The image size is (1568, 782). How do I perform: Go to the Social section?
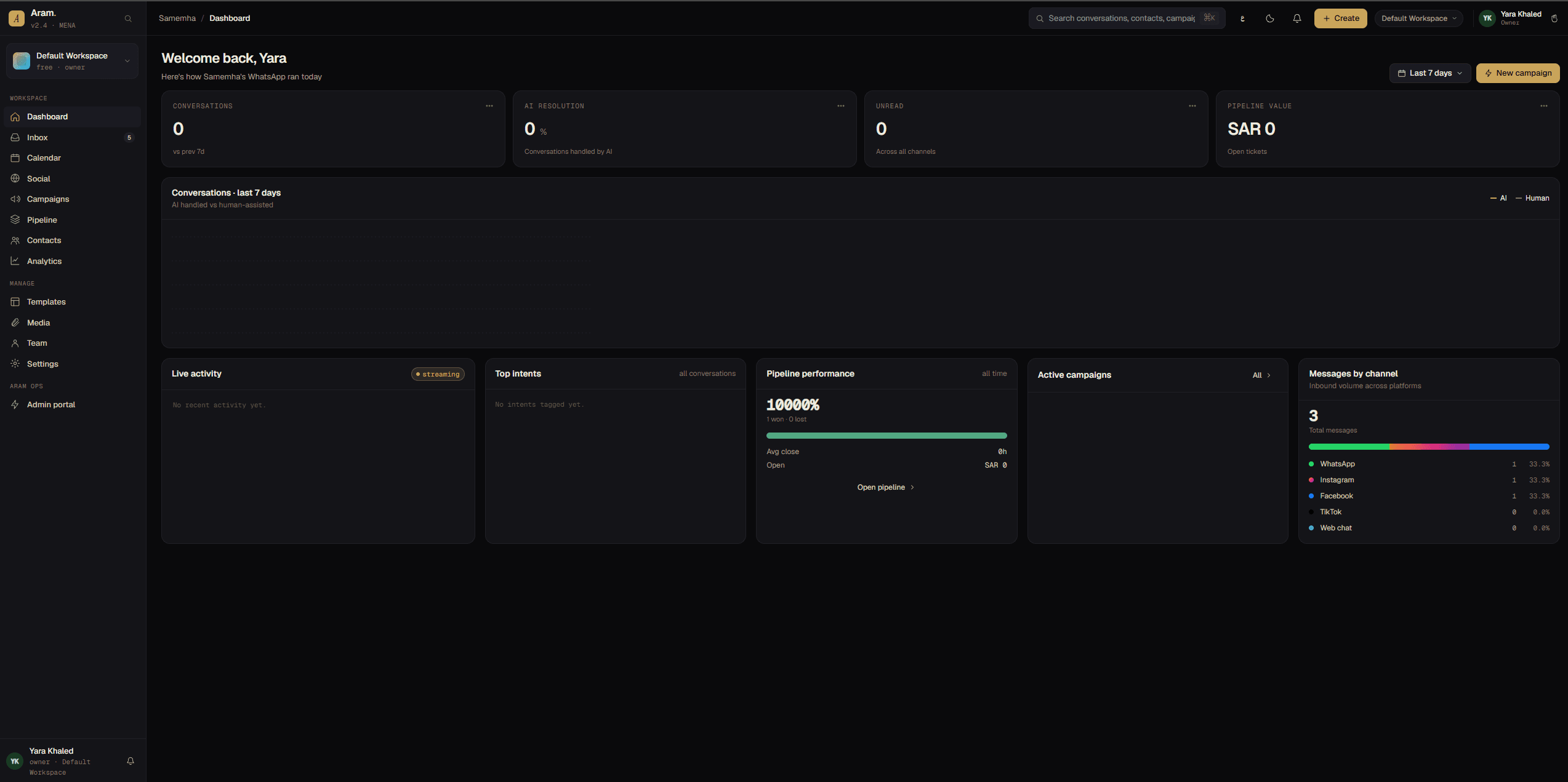click(x=72, y=178)
